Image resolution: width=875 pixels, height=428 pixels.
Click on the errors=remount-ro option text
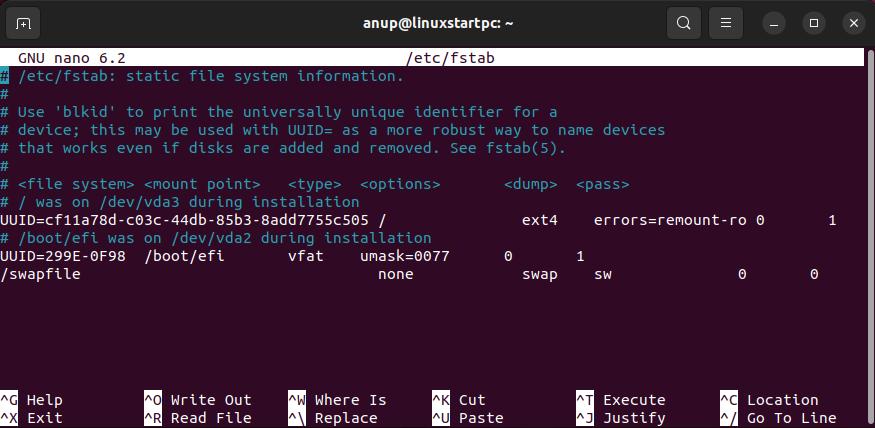670,220
